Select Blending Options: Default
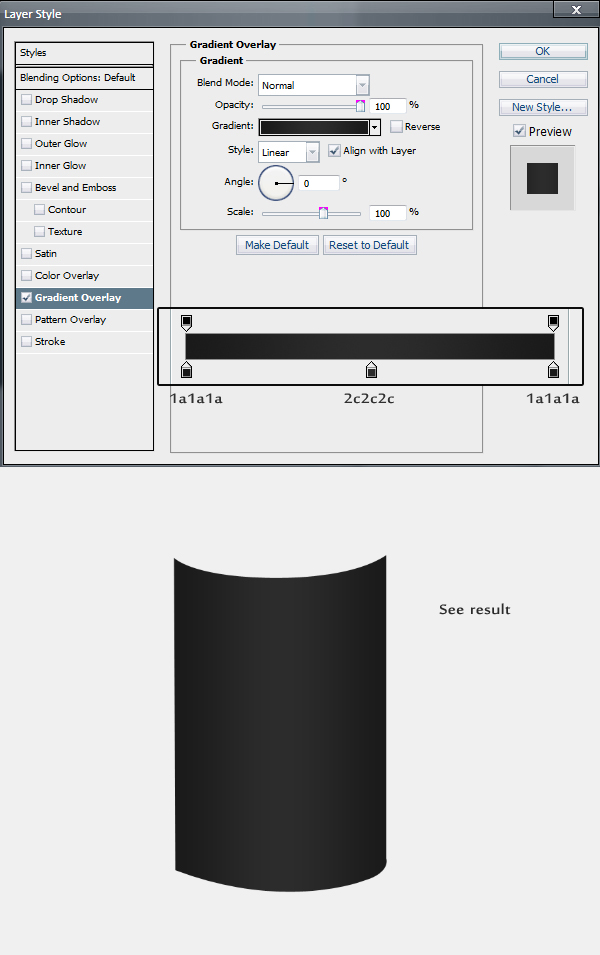The width and height of the screenshot is (600, 955). [84, 78]
